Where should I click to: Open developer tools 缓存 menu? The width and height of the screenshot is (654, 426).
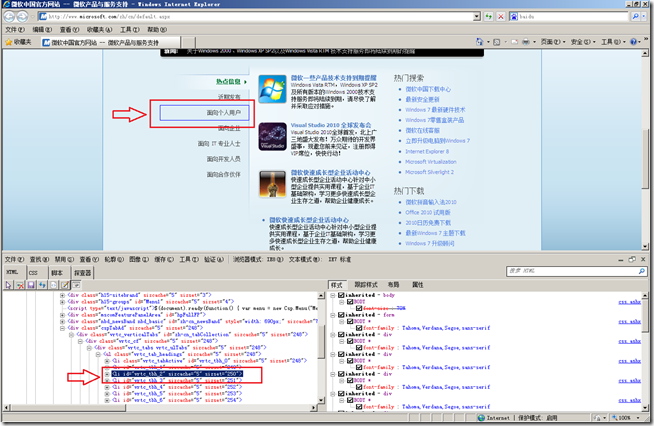tap(164, 260)
